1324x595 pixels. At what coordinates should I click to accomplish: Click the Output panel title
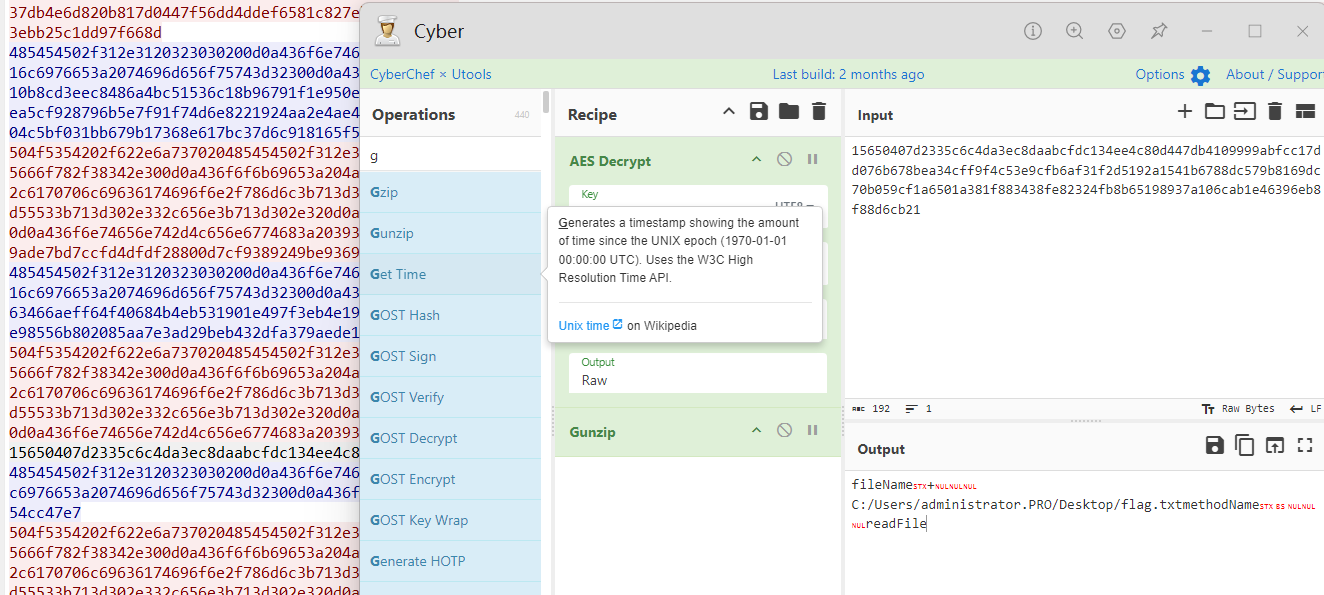click(881, 449)
